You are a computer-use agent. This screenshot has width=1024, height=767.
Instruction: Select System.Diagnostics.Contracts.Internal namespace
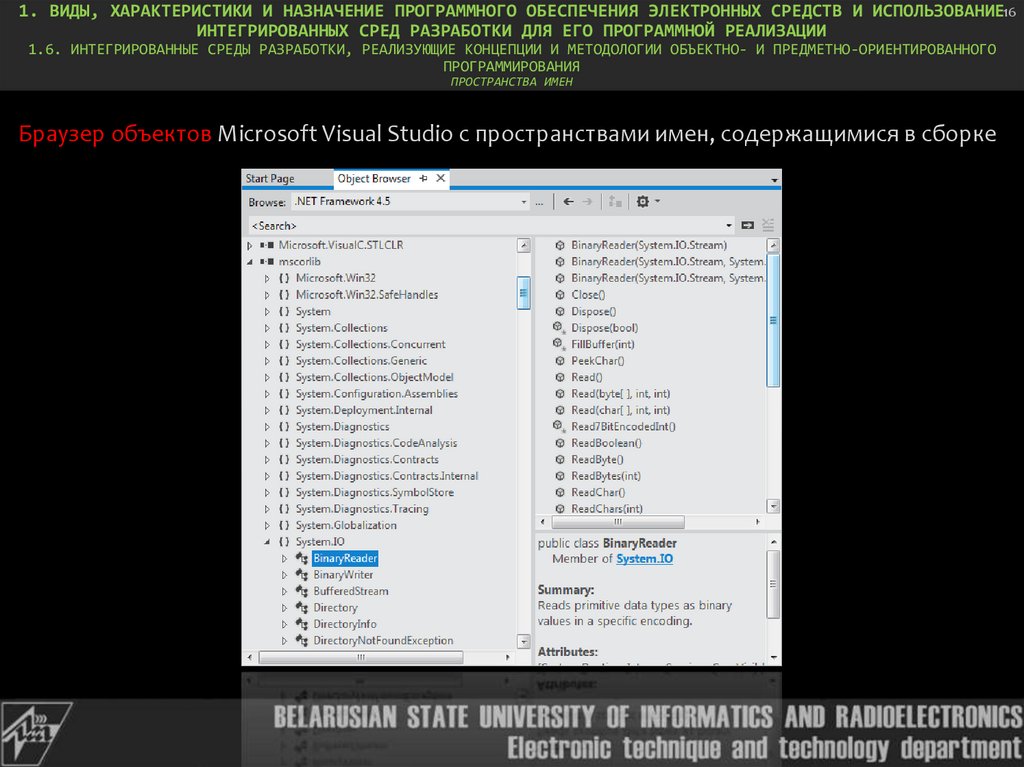click(x=387, y=476)
